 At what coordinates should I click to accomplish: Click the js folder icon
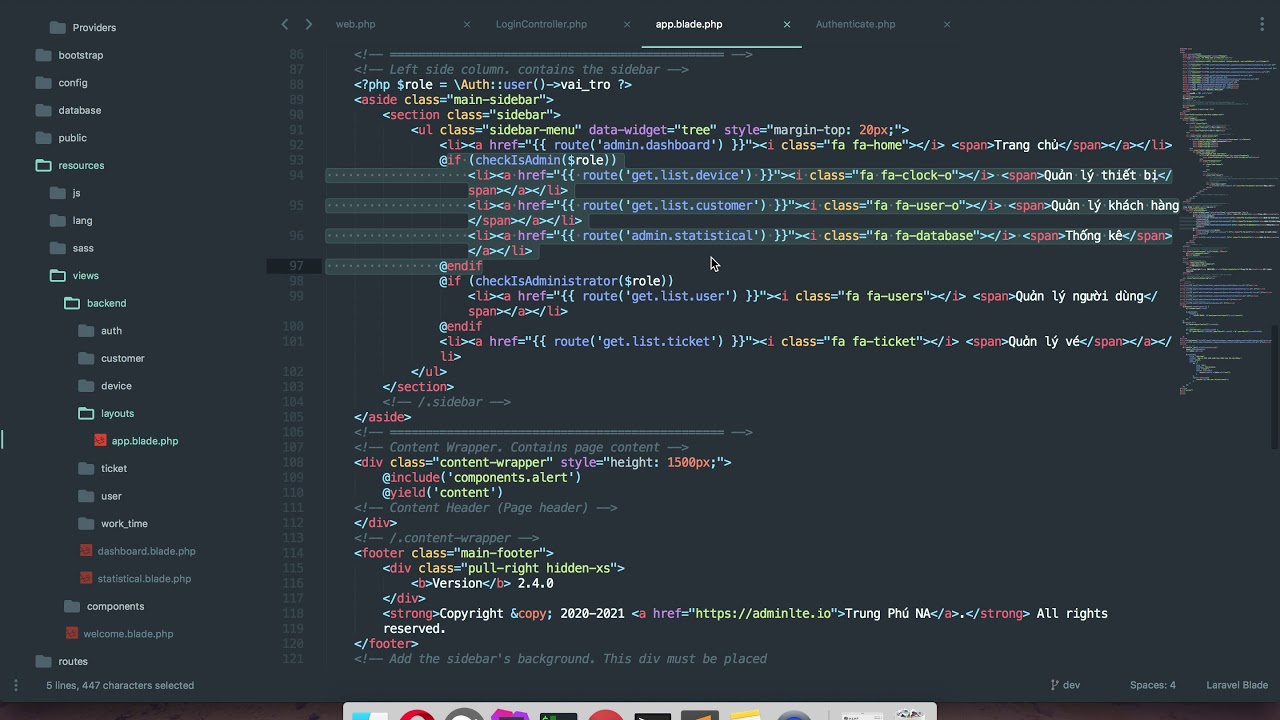point(57,193)
